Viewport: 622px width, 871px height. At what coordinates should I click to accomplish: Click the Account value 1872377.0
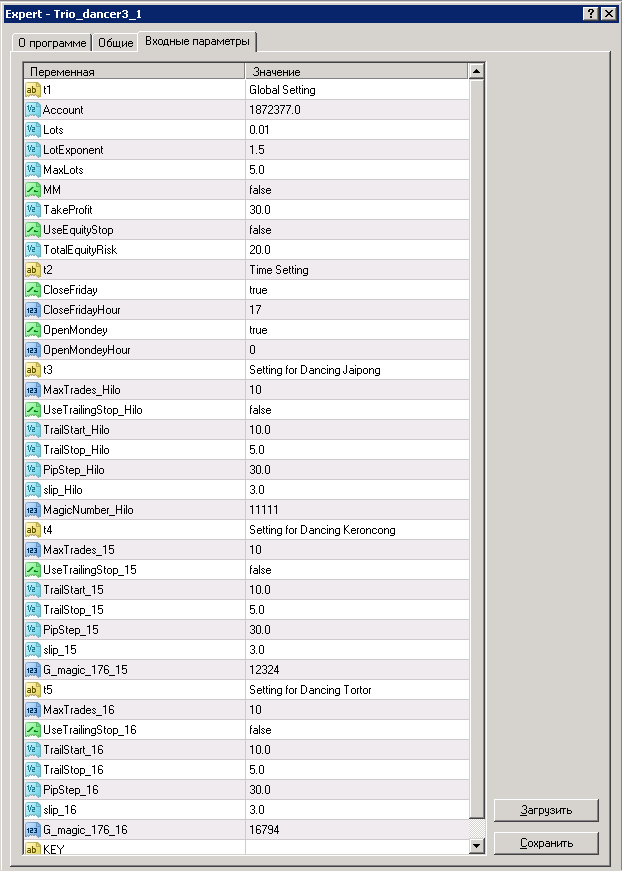point(275,110)
